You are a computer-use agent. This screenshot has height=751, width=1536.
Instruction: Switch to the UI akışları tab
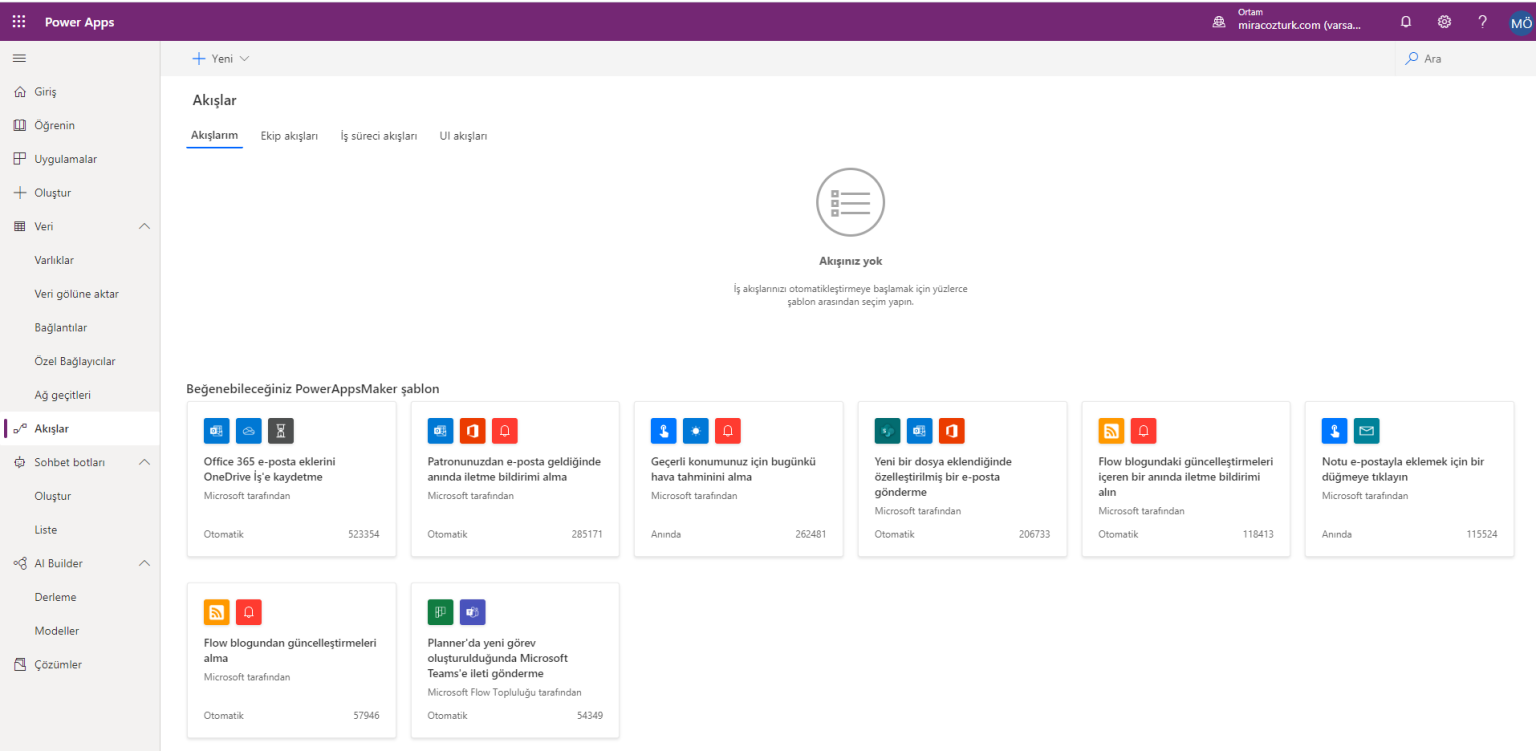[463, 136]
